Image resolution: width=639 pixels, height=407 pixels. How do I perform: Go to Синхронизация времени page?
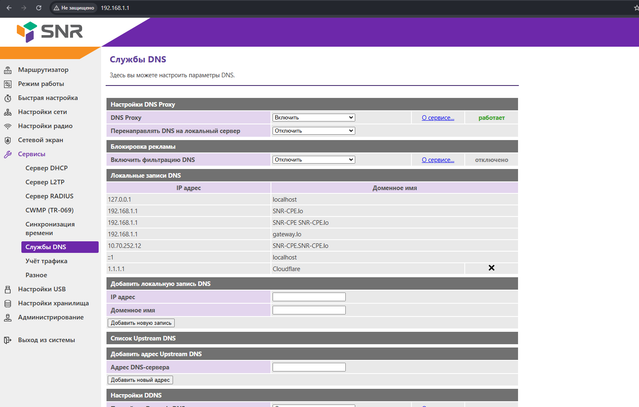coord(50,229)
